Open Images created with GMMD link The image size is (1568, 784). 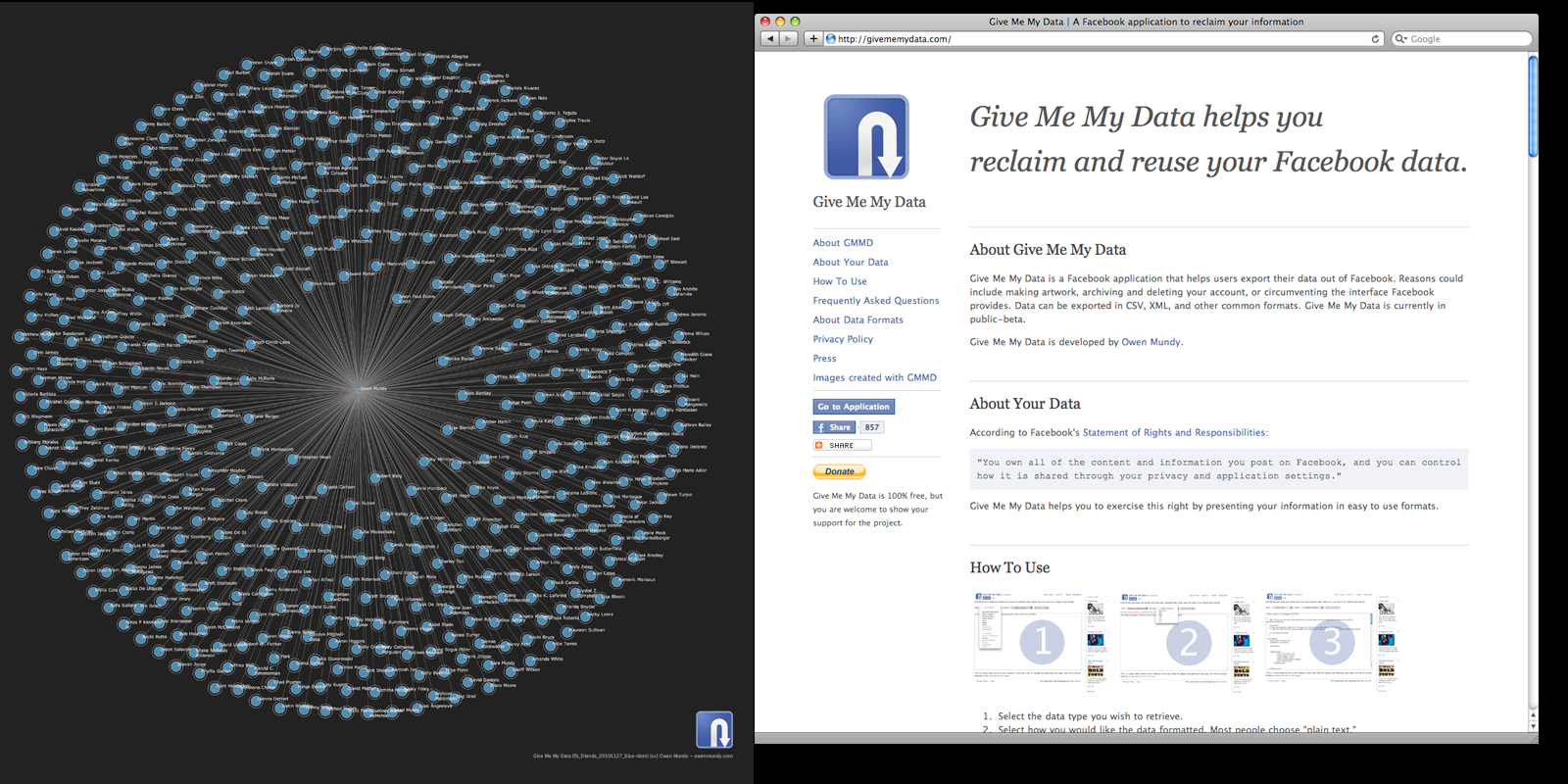click(874, 377)
